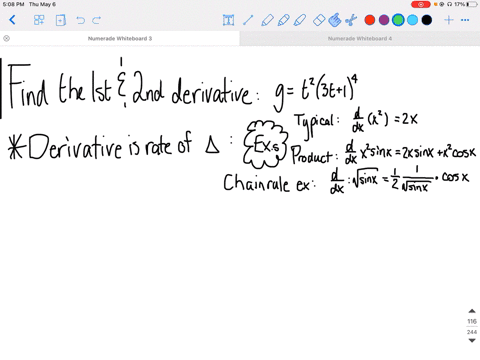
Task: Tap the total page count 244
Action: click(472, 332)
